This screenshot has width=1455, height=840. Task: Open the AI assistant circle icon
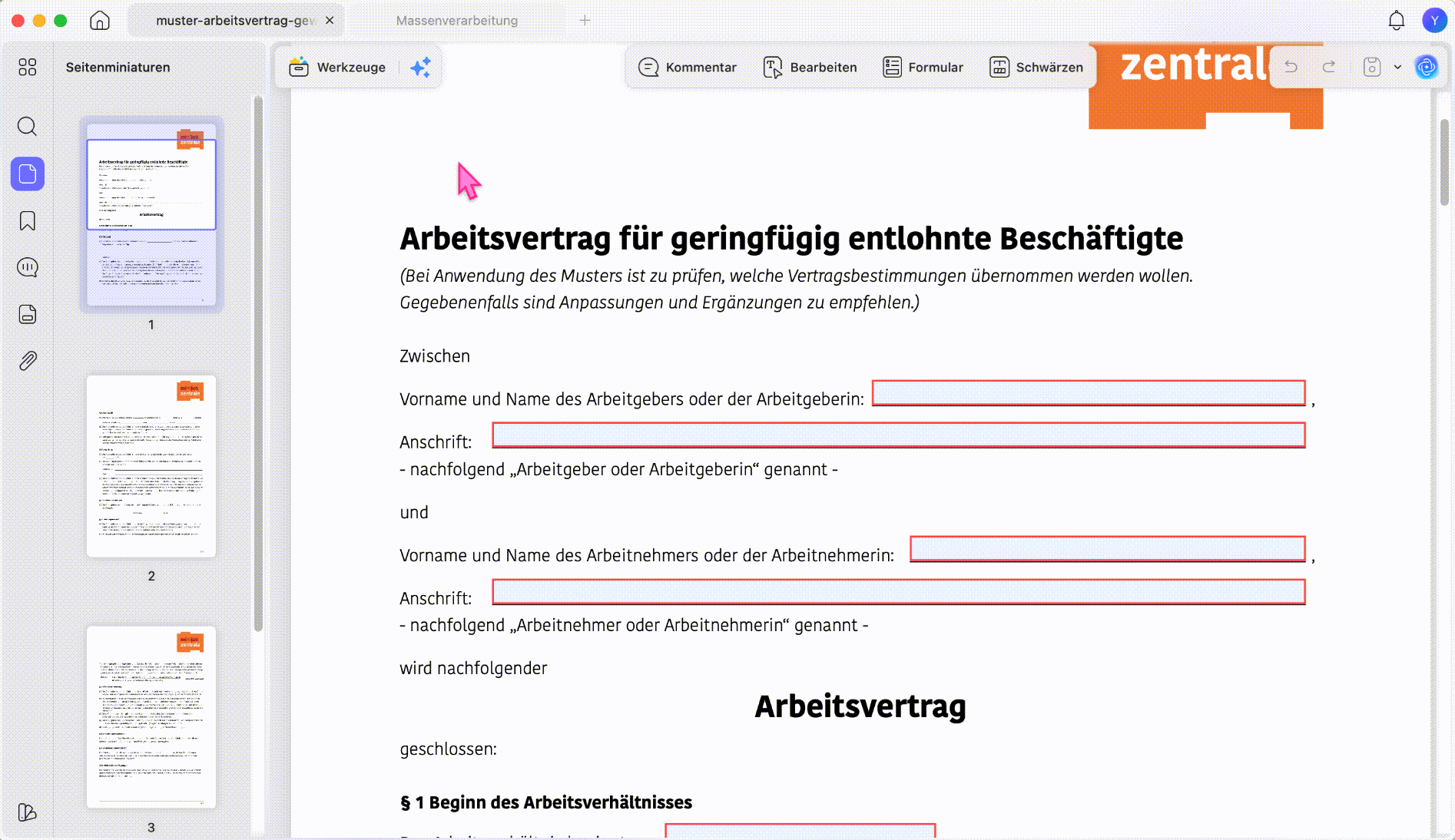(1427, 68)
